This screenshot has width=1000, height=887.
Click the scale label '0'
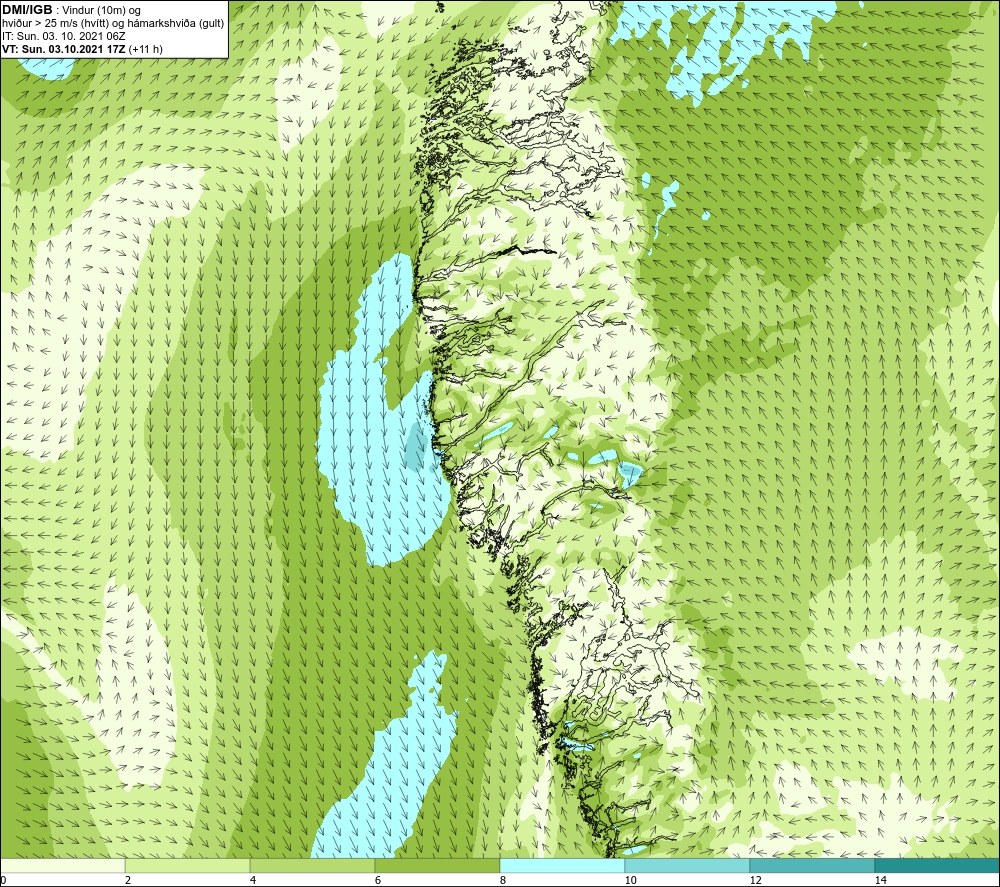3,880
